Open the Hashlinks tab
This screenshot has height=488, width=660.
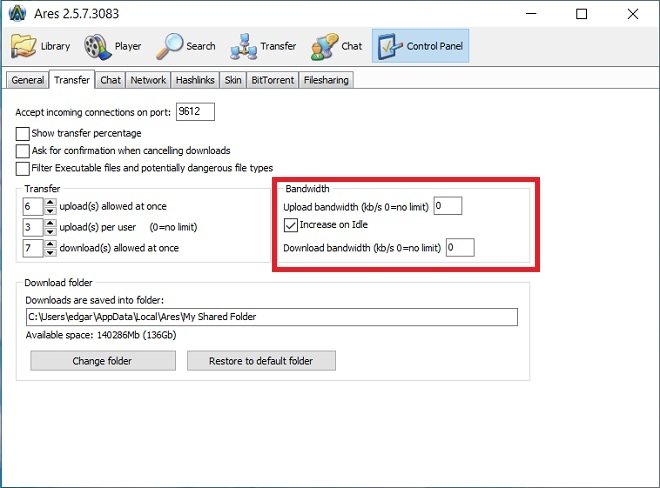pyautogui.click(x=195, y=80)
